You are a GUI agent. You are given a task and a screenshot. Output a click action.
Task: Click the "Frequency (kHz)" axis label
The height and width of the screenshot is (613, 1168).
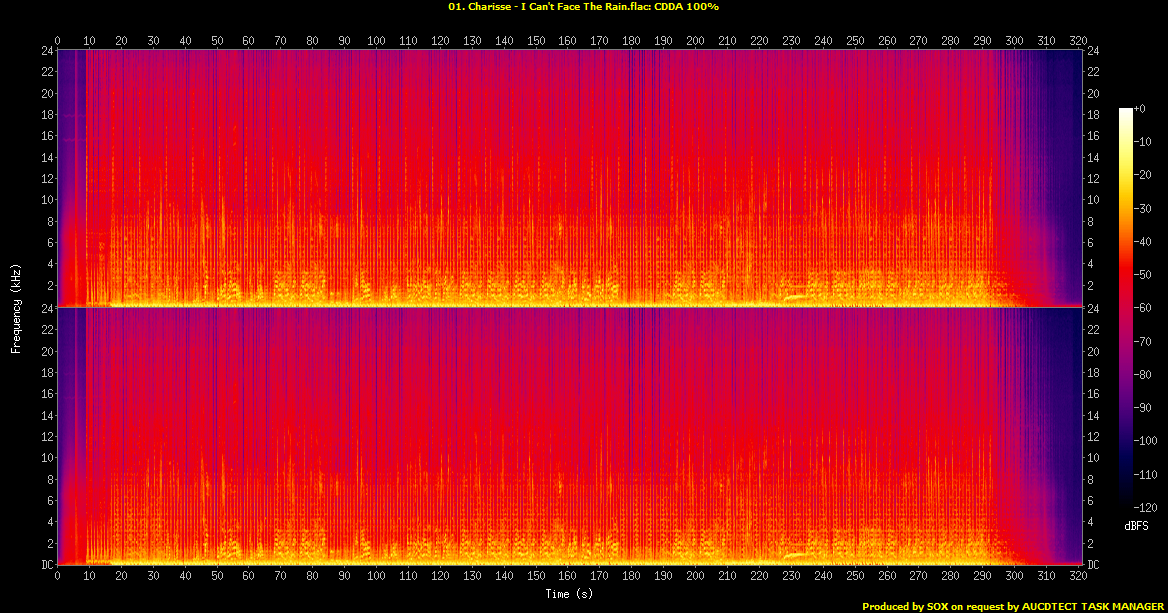(16, 308)
